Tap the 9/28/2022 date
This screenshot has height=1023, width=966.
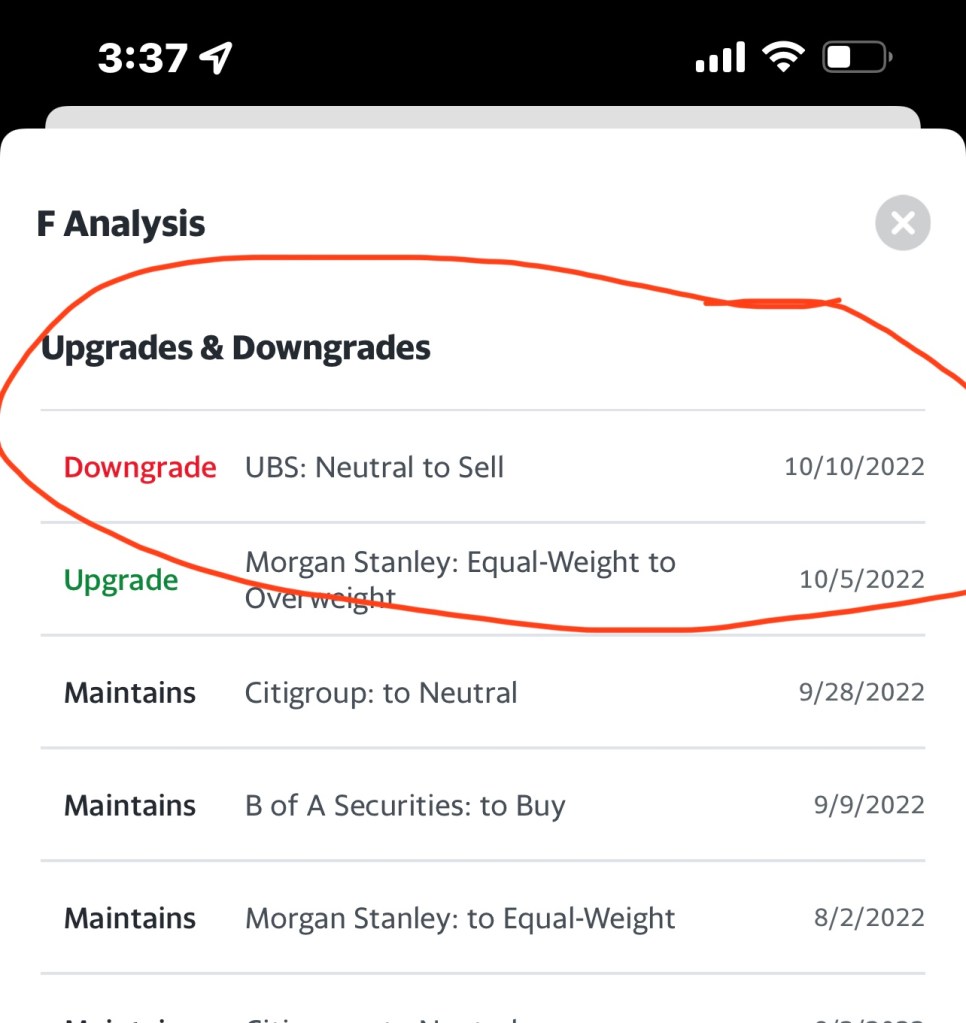click(862, 693)
